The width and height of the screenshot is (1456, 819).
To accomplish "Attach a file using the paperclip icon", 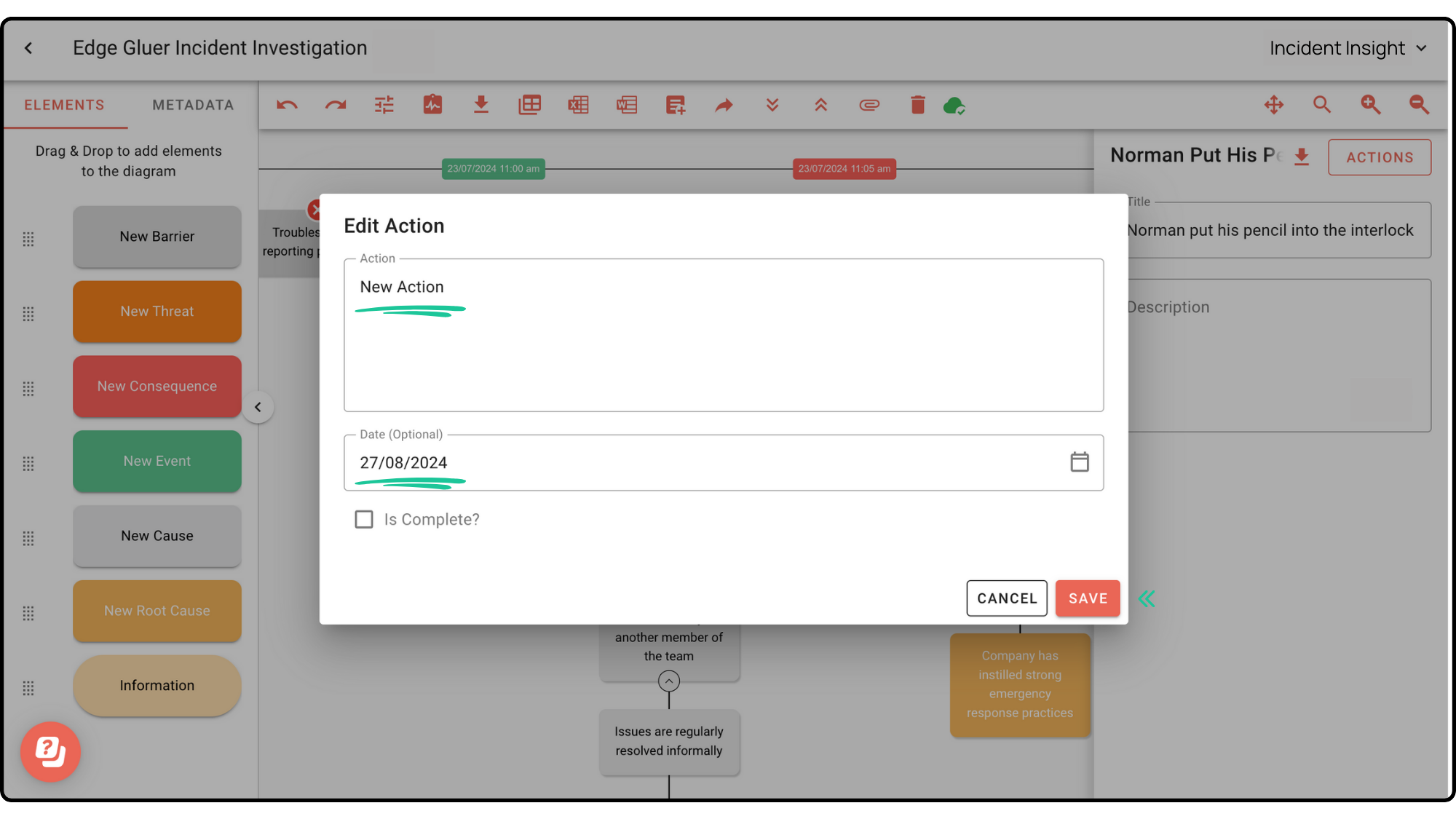I will tap(869, 105).
